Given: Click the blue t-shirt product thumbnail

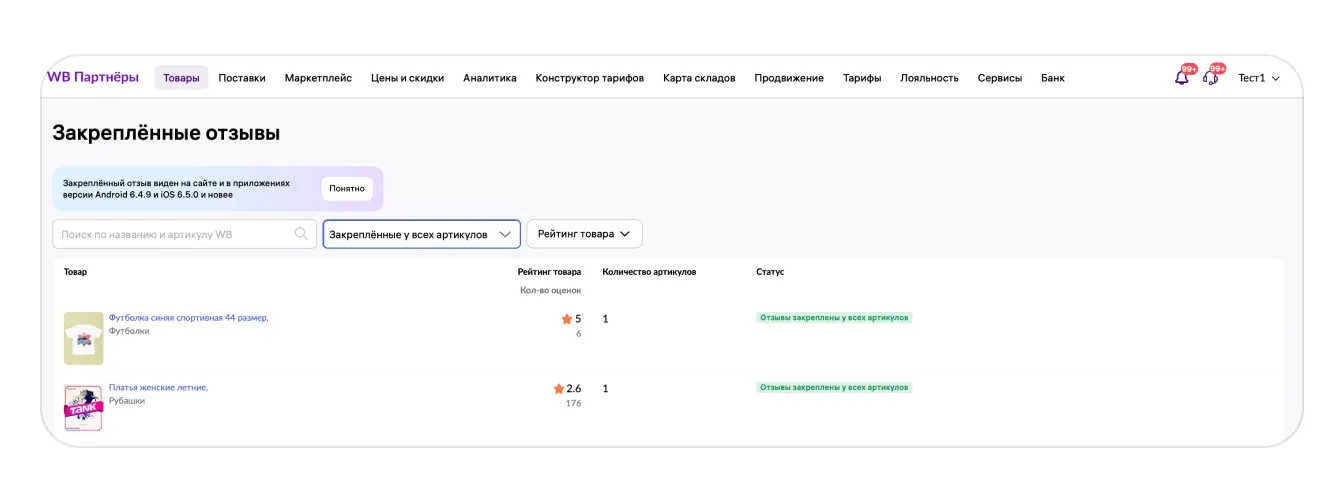Looking at the screenshot, I should point(83,338).
